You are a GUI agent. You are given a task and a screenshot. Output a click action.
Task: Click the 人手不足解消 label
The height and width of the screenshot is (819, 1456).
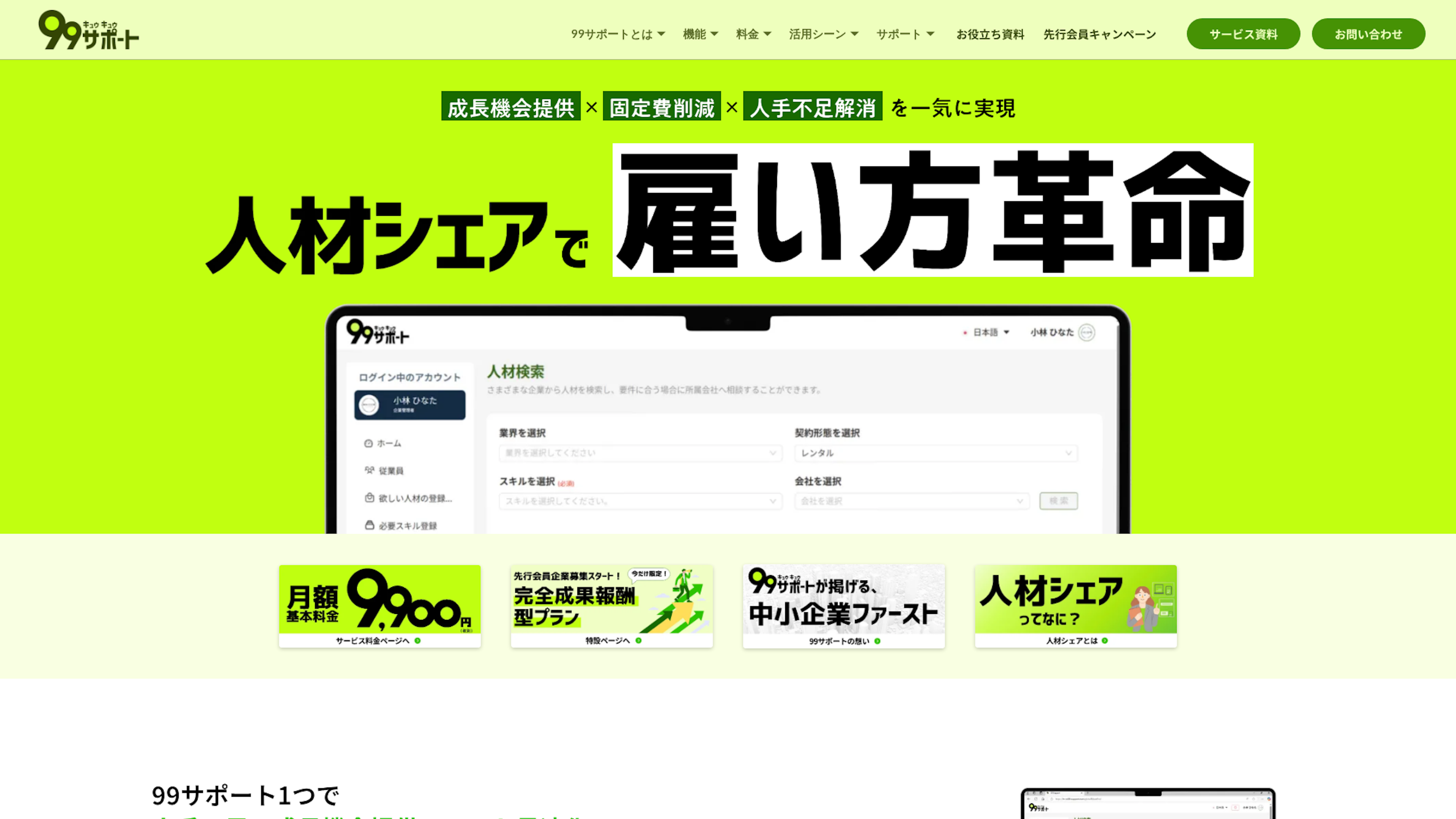(813, 106)
